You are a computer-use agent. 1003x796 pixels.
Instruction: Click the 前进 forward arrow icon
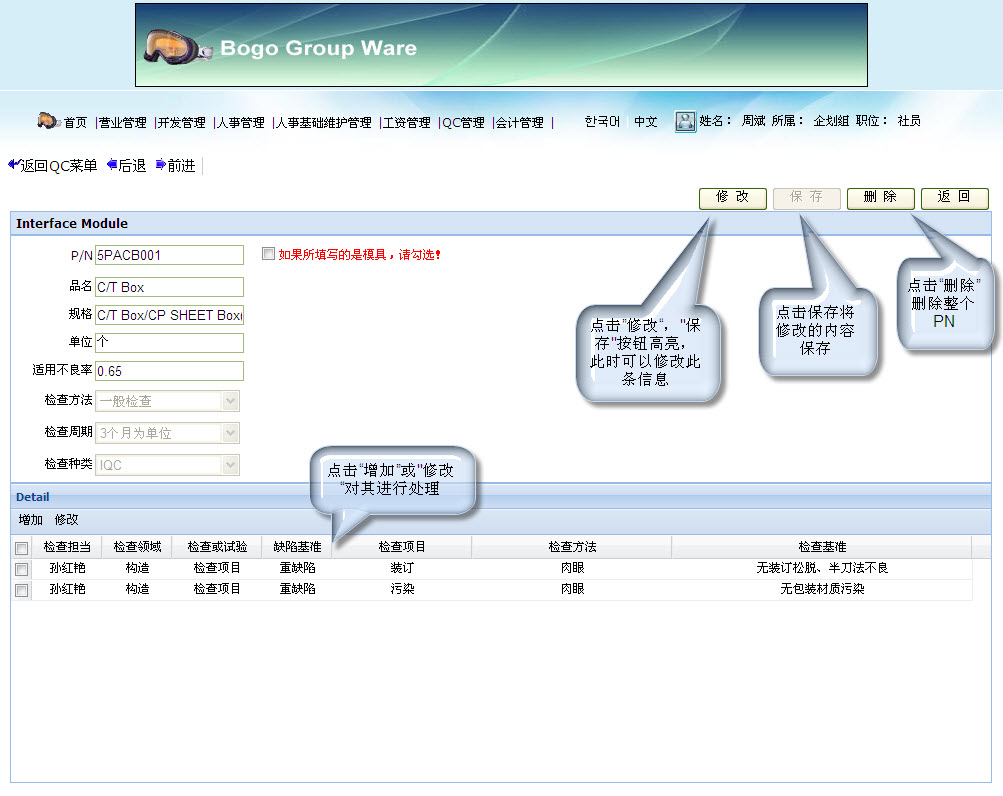point(161,165)
